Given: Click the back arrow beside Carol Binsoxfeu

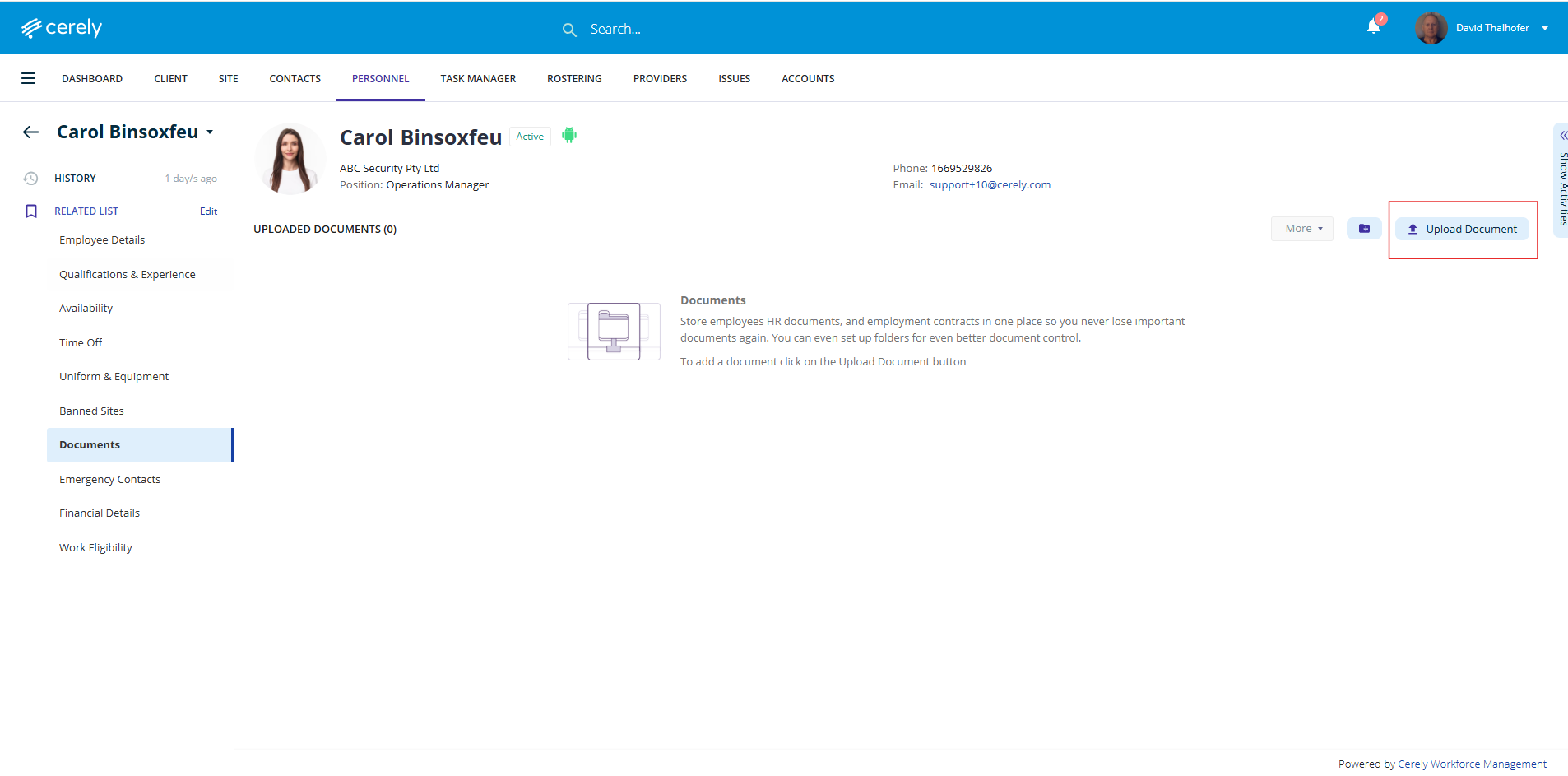Looking at the screenshot, I should (x=31, y=132).
